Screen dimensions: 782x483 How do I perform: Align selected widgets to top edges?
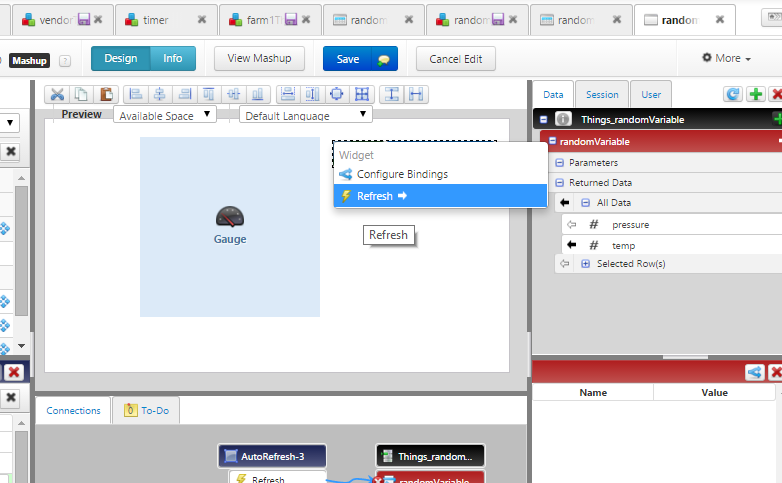pyautogui.click(x=209, y=94)
